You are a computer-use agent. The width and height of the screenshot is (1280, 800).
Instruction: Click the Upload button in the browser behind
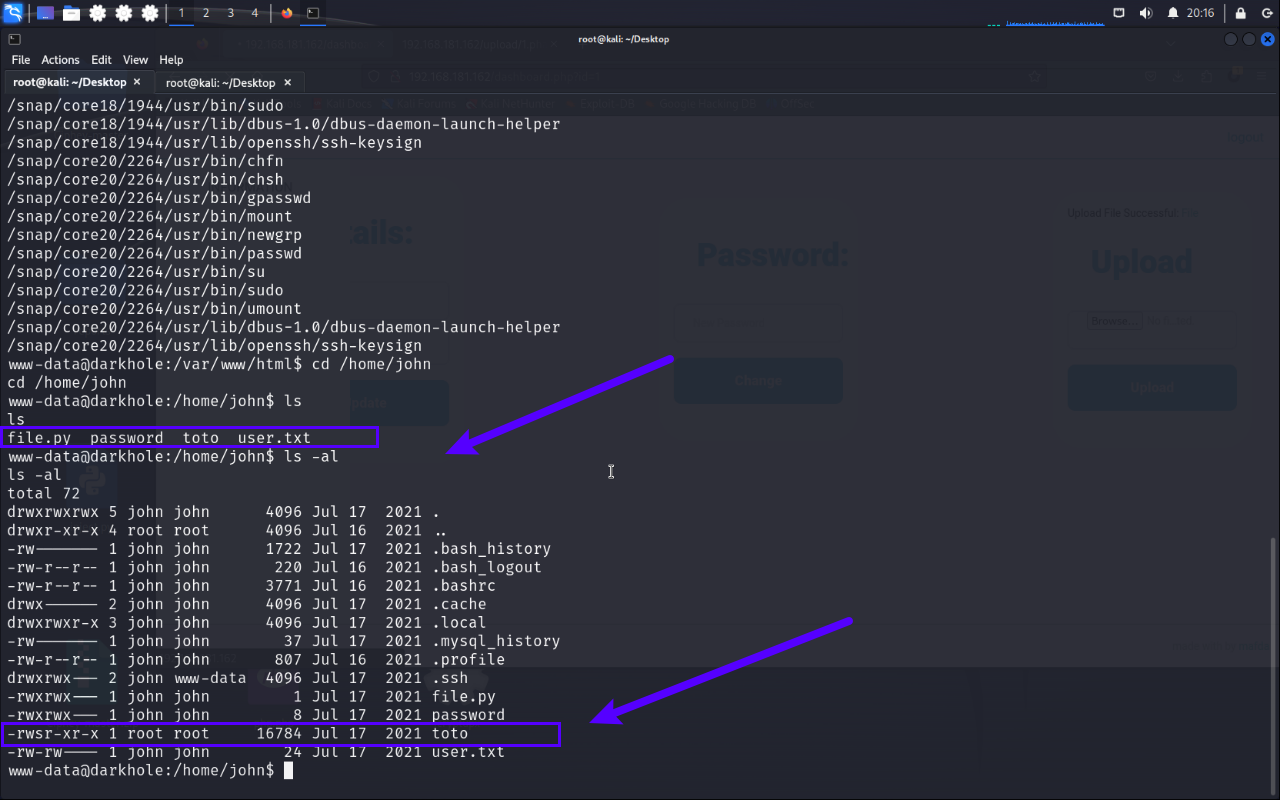[1152, 387]
